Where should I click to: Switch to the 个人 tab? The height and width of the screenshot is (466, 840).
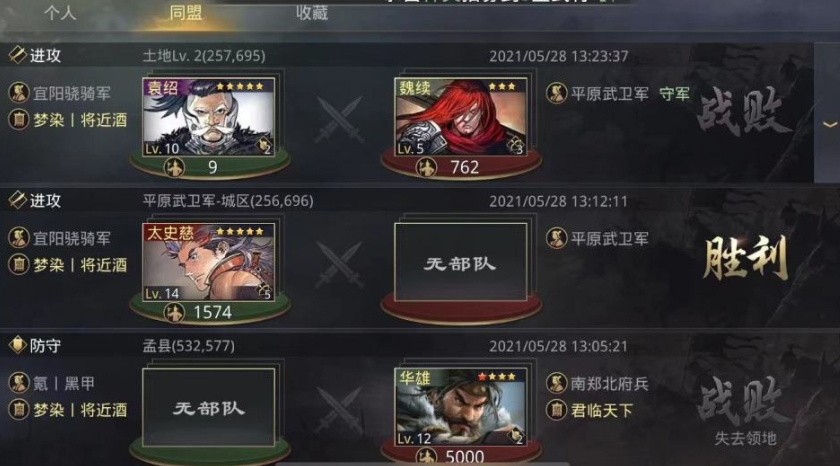click(x=60, y=13)
